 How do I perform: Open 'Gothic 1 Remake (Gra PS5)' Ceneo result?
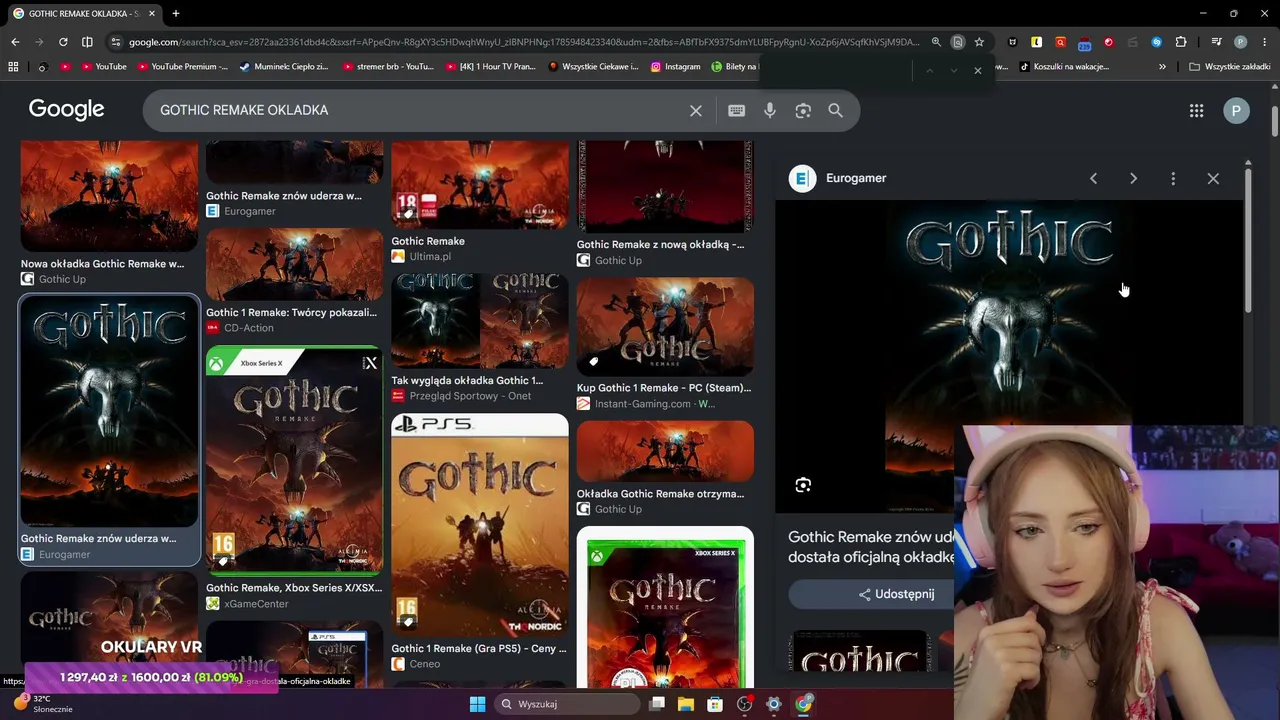click(479, 649)
